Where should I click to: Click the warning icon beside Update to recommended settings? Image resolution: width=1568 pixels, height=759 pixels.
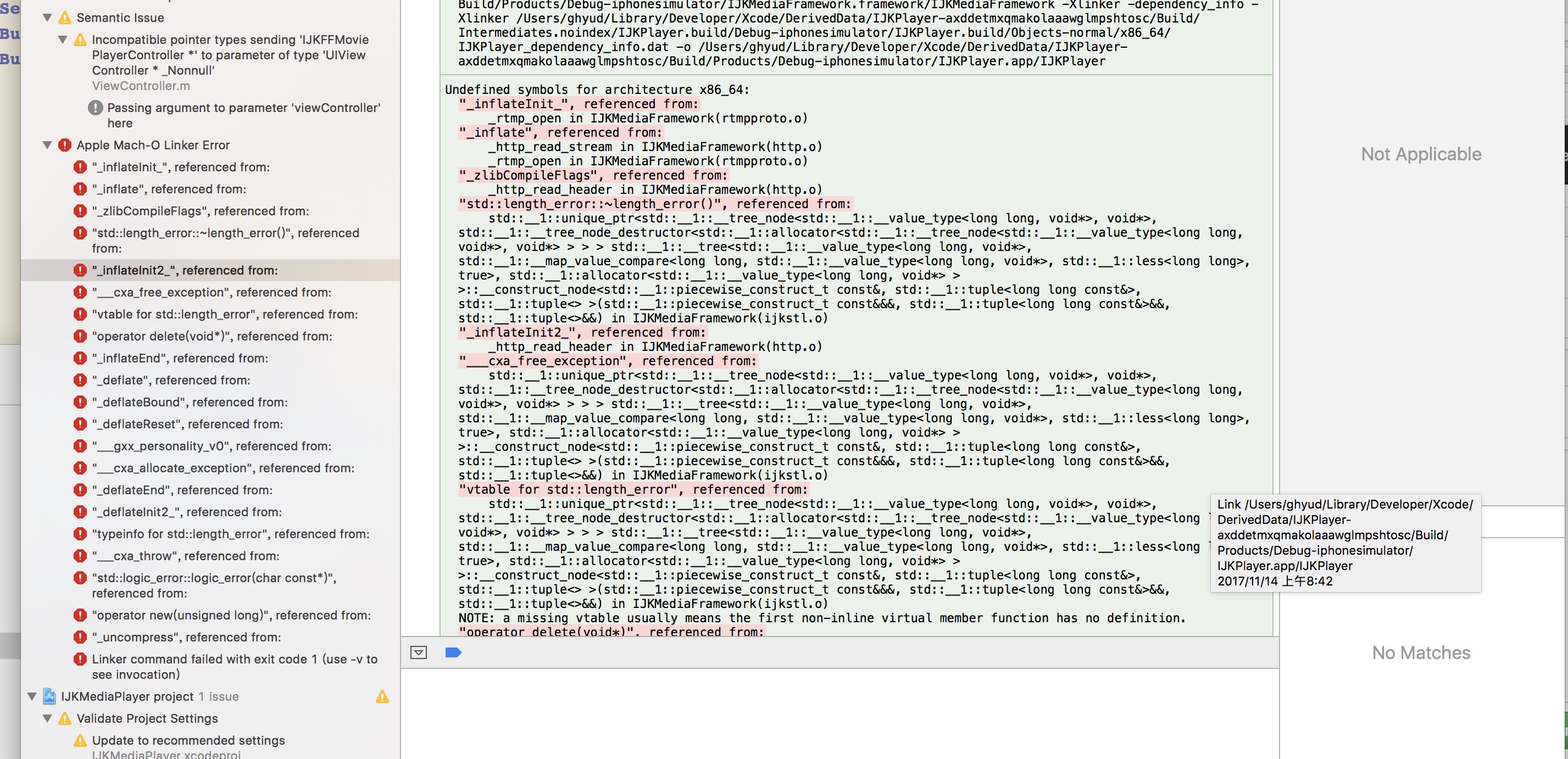coord(80,740)
